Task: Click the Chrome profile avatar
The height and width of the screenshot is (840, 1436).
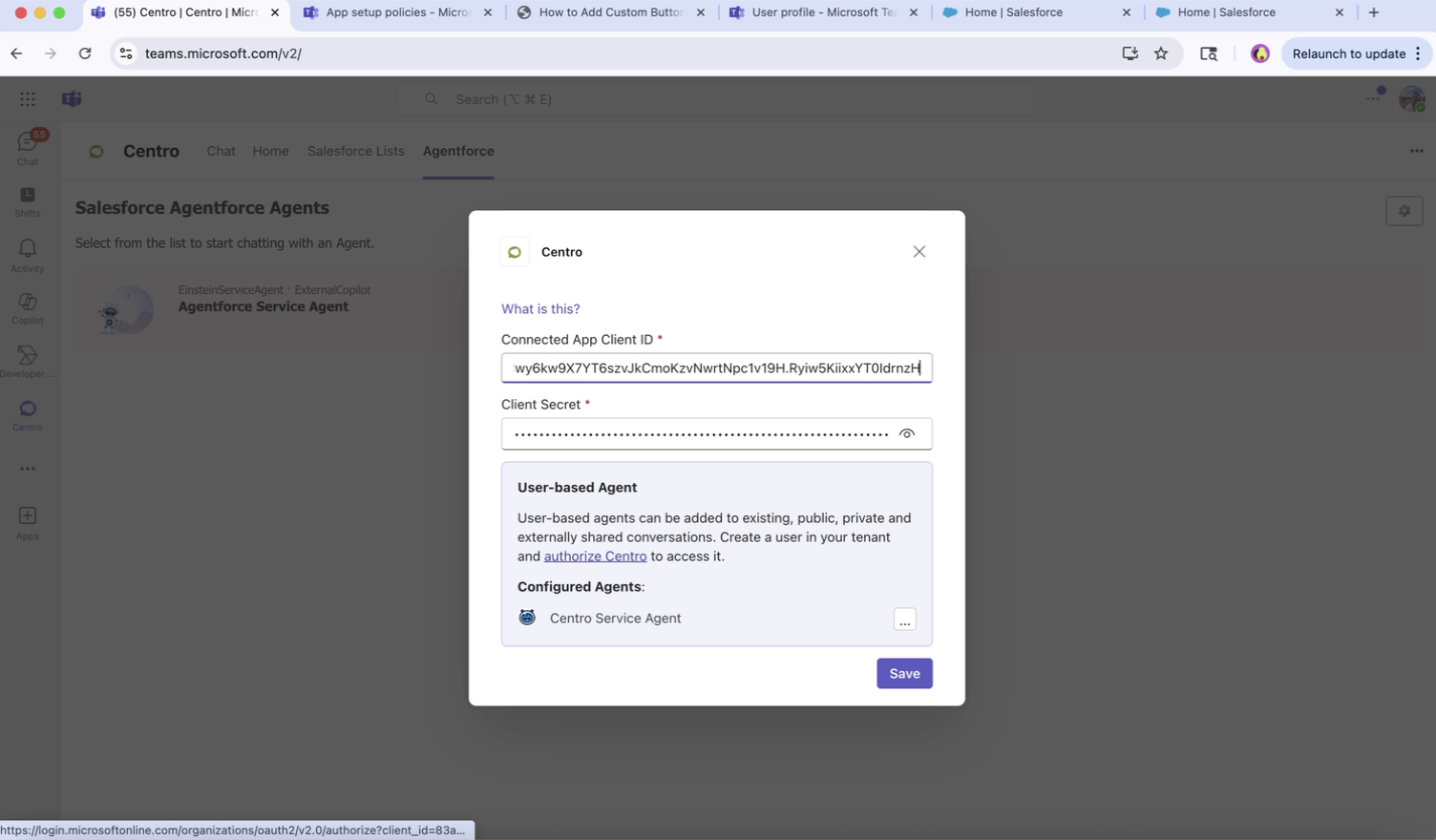Action: tap(1260, 53)
